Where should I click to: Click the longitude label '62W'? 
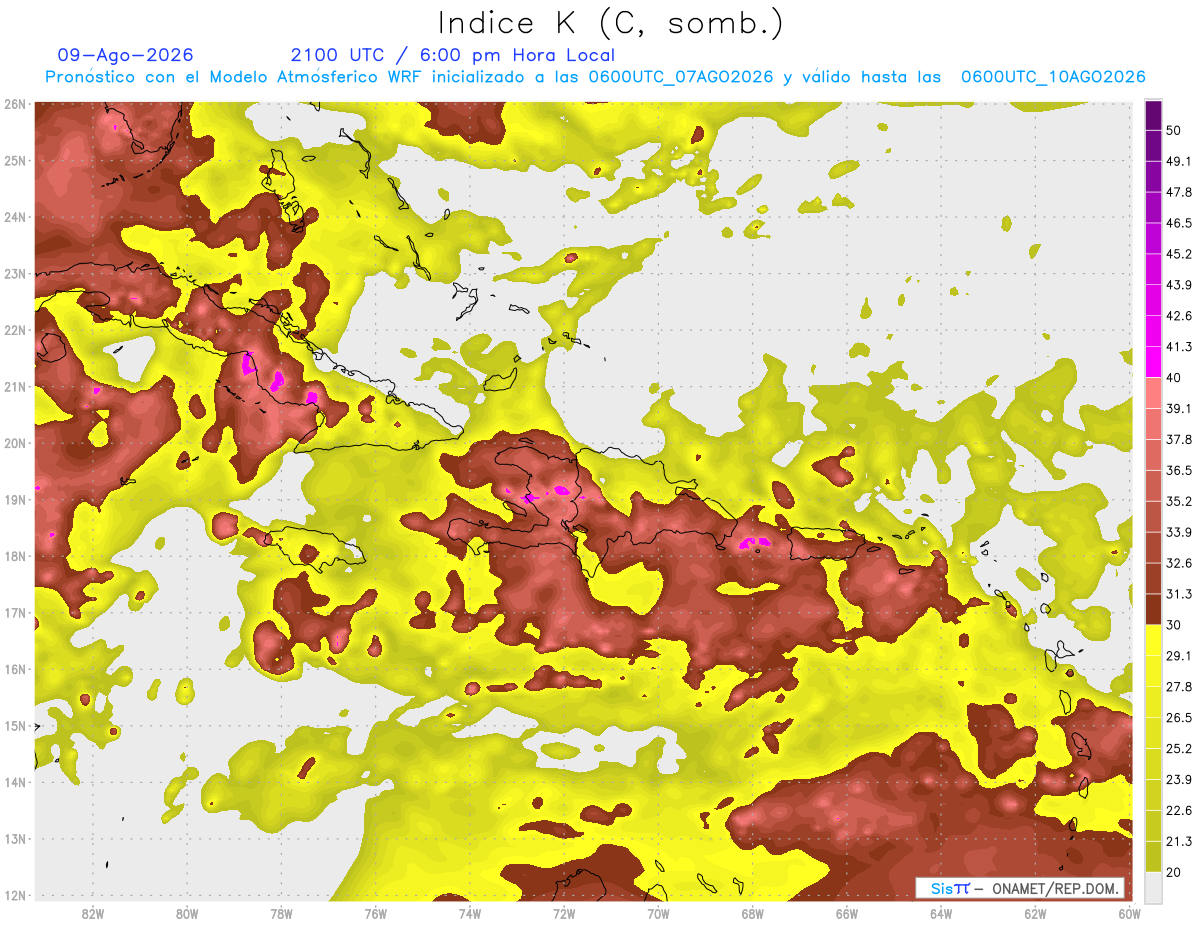click(x=1035, y=914)
